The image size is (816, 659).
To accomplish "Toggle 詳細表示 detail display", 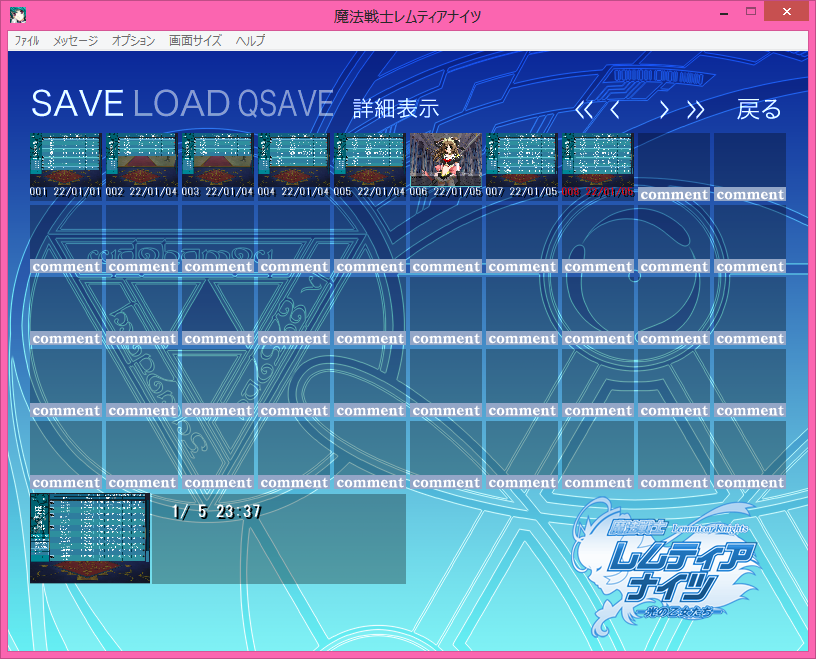I will pos(396,109).
